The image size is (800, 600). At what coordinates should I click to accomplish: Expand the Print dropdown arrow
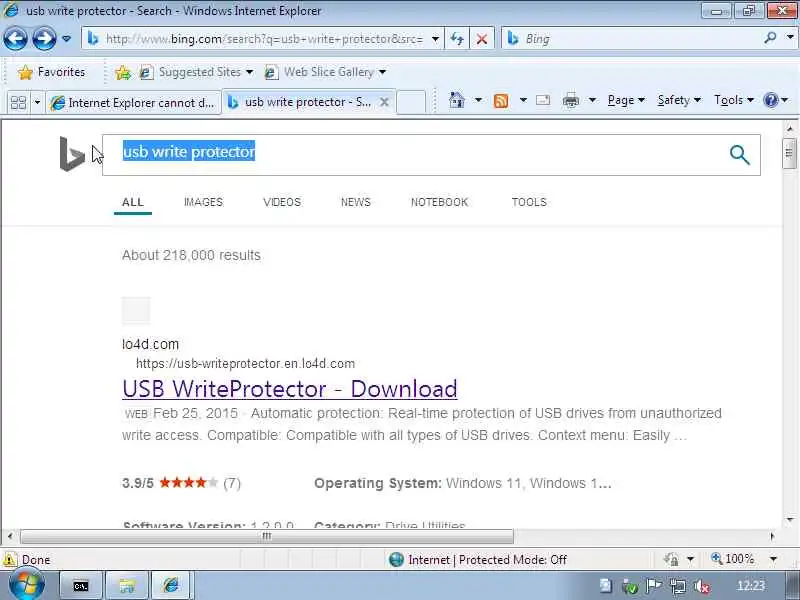point(592,100)
